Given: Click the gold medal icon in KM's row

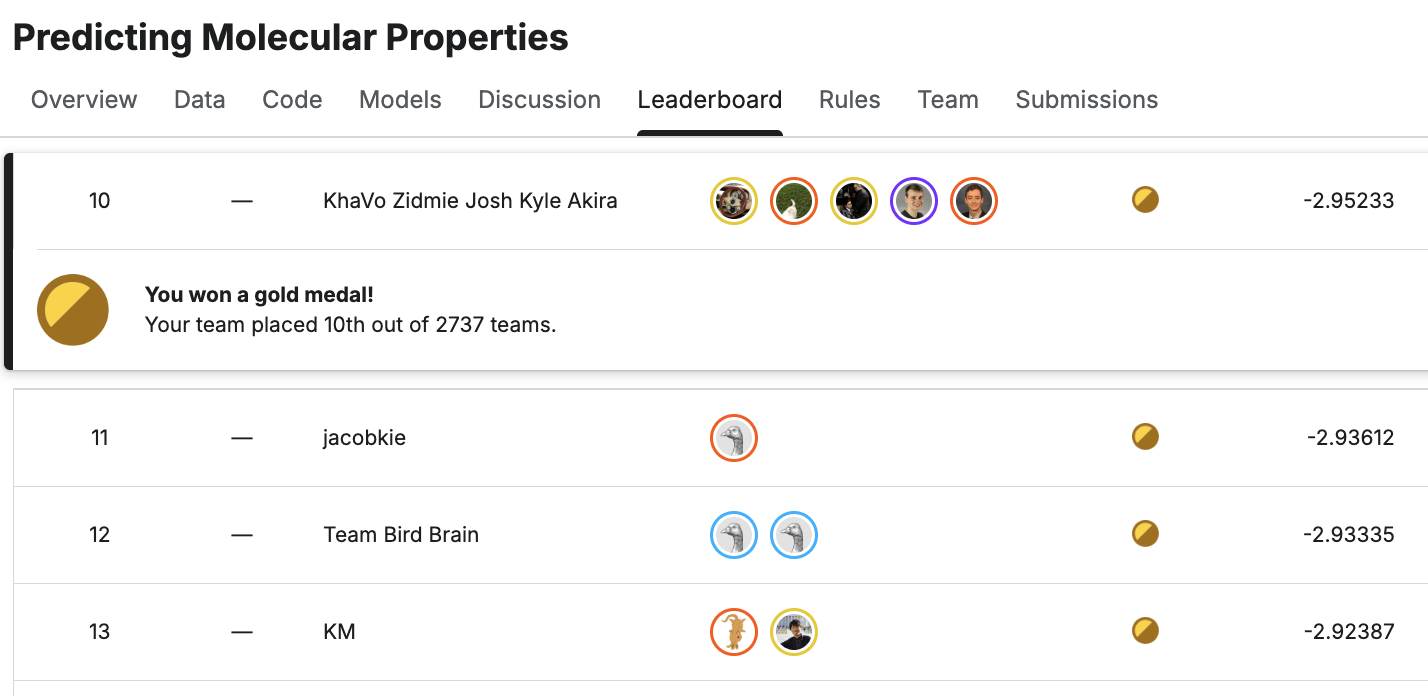Looking at the screenshot, I should 1145,631.
